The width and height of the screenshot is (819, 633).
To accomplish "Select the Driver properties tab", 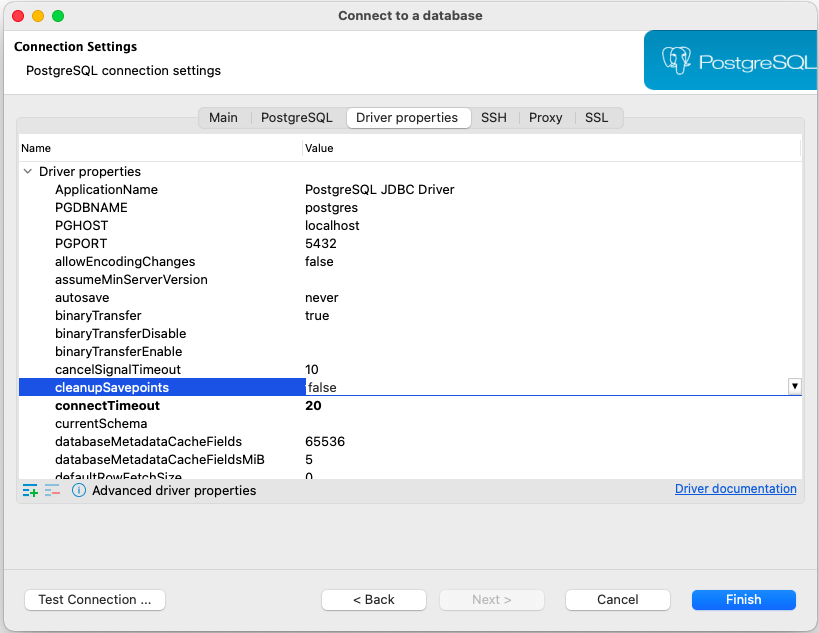I will pyautogui.click(x=408, y=117).
